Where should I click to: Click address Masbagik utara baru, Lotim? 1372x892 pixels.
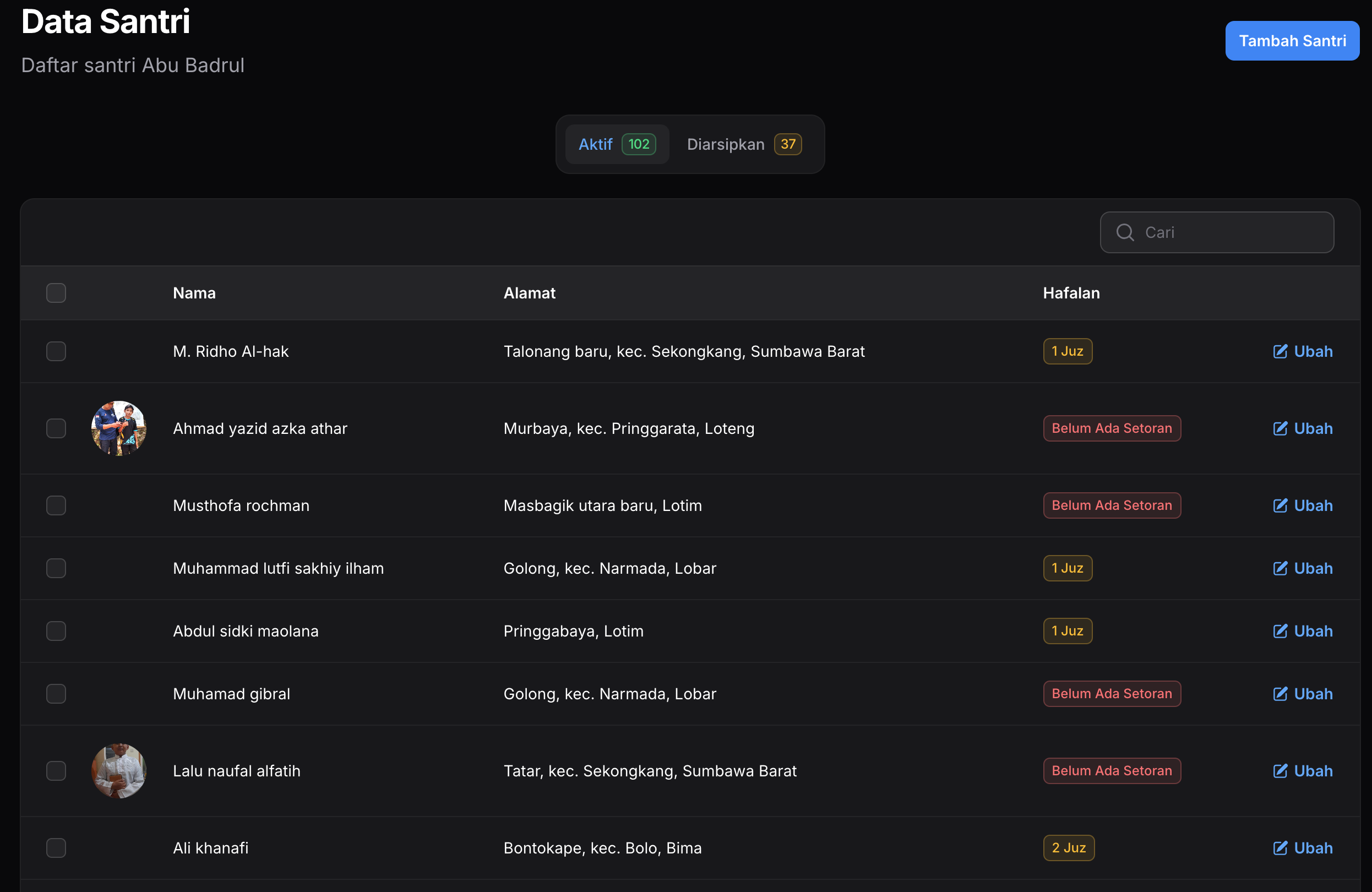(602, 505)
